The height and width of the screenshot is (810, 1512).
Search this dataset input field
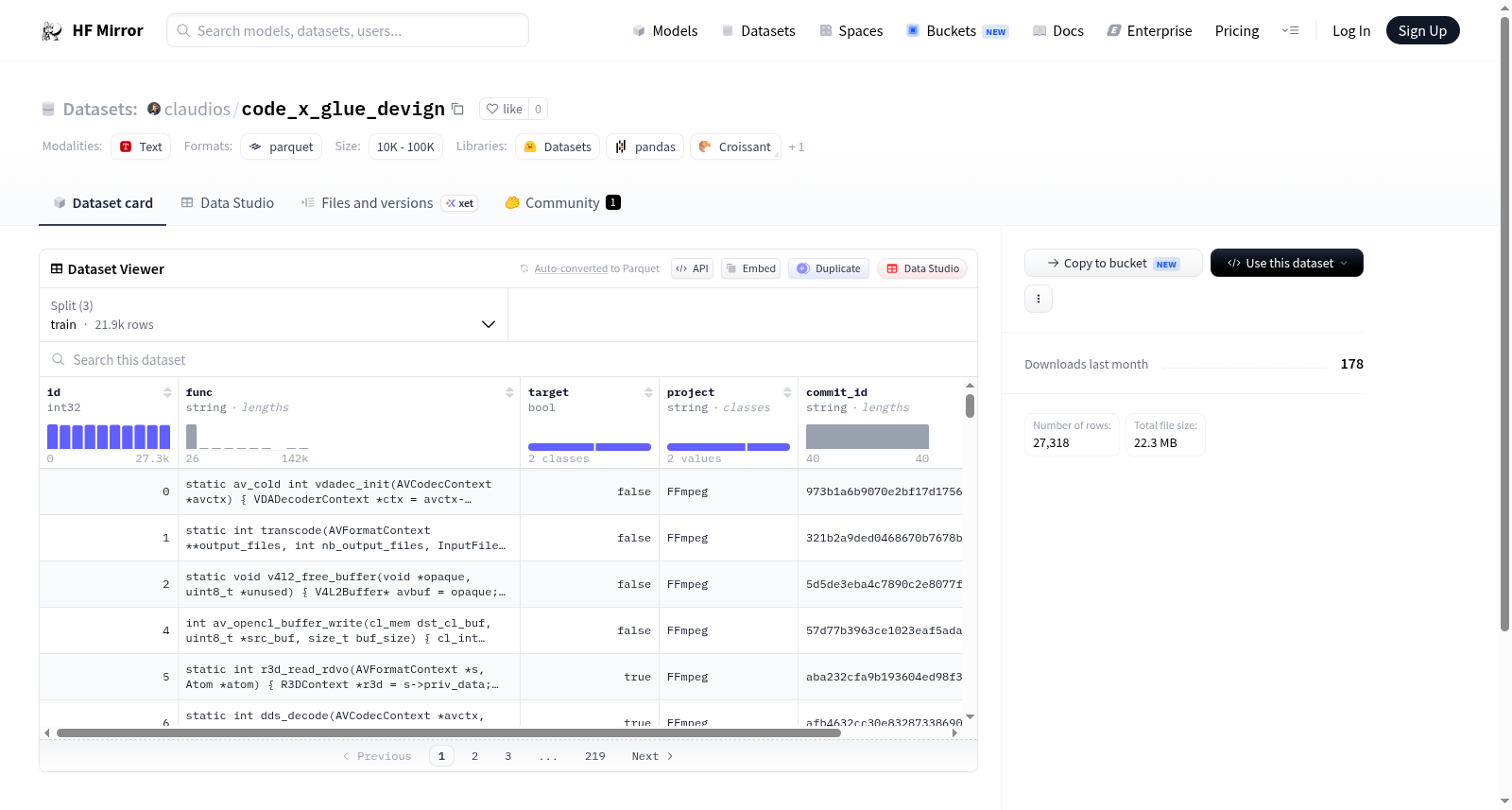pos(508,359)
